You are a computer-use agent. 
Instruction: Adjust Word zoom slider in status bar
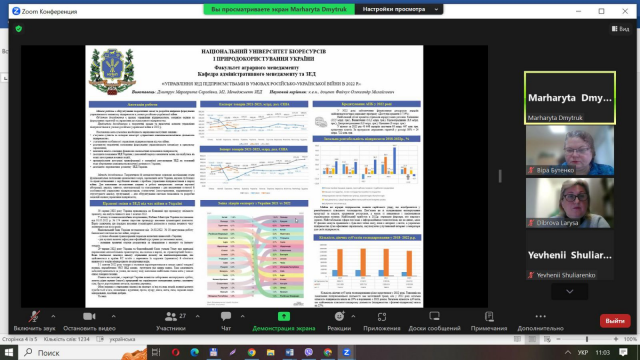(x=587, y=339)
